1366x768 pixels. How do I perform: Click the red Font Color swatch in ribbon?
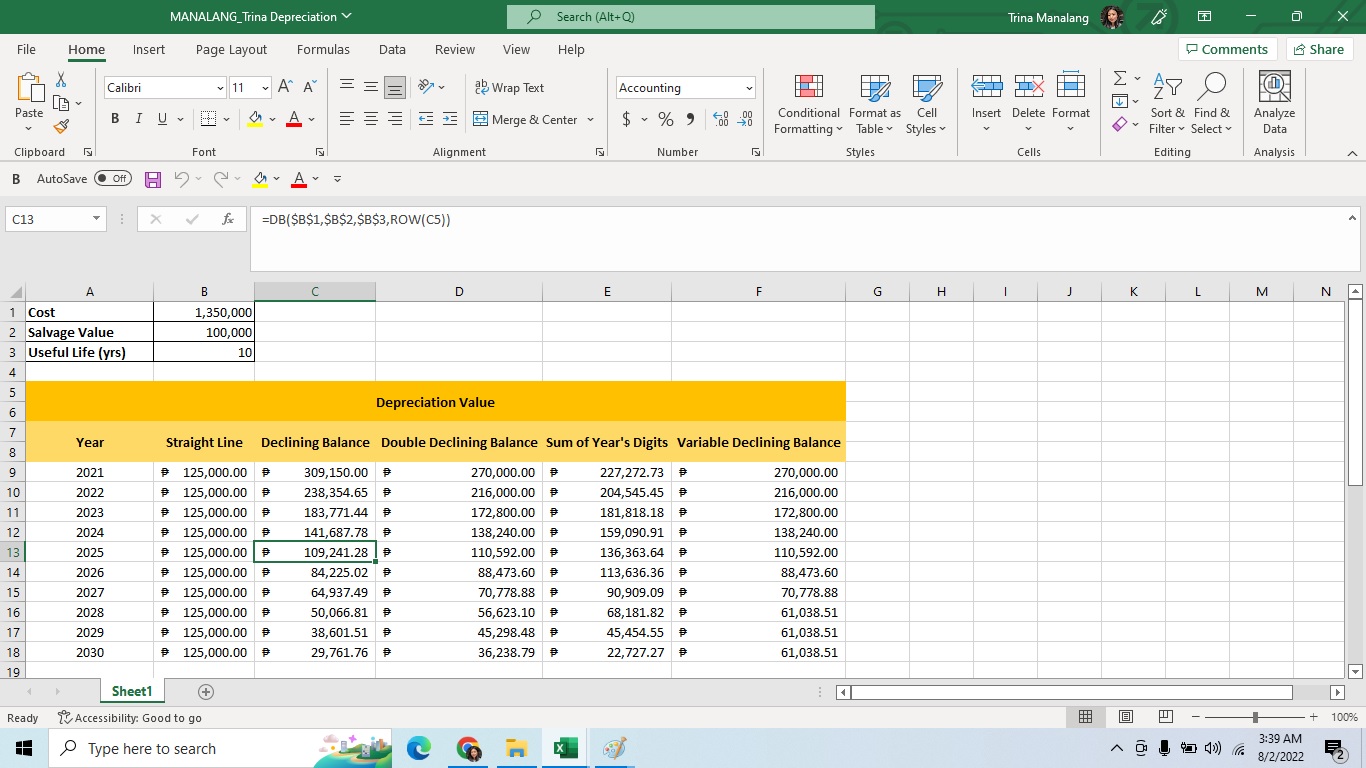(x=294, y=119)
